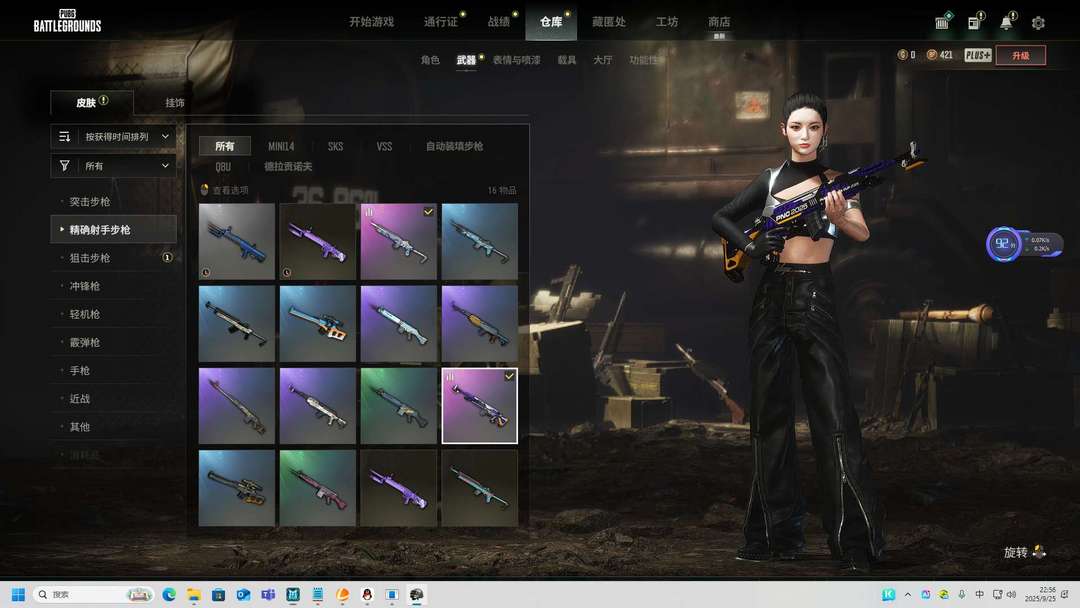This screenshot has height=608, width=1080.
Task: Switch to the 挂饰 tab
Action: (175, 103)
